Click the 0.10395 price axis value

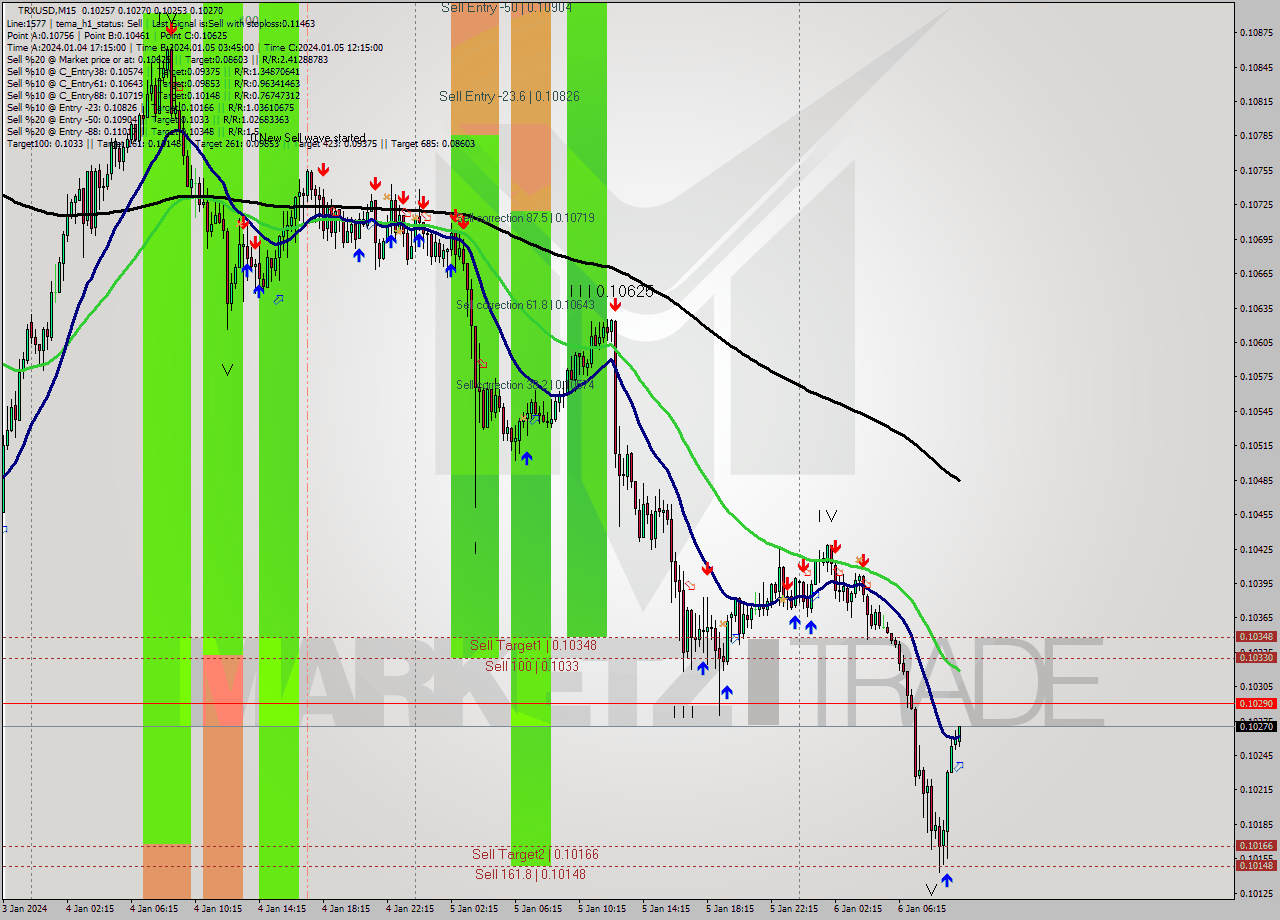1256,583
